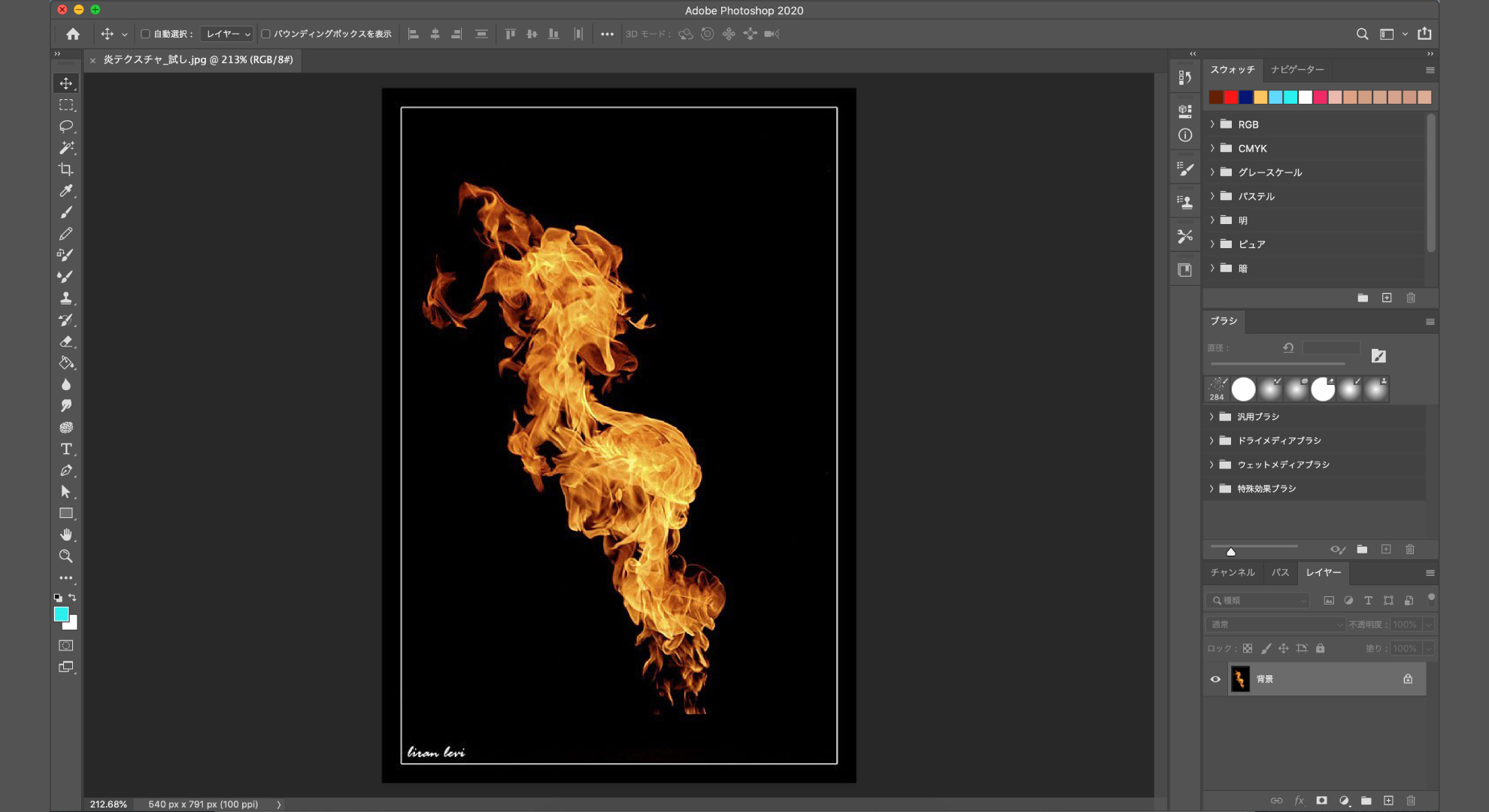Expand the CMYK swatch folder
This screenshot has width=1489, height=812.
pos(1212,148)
